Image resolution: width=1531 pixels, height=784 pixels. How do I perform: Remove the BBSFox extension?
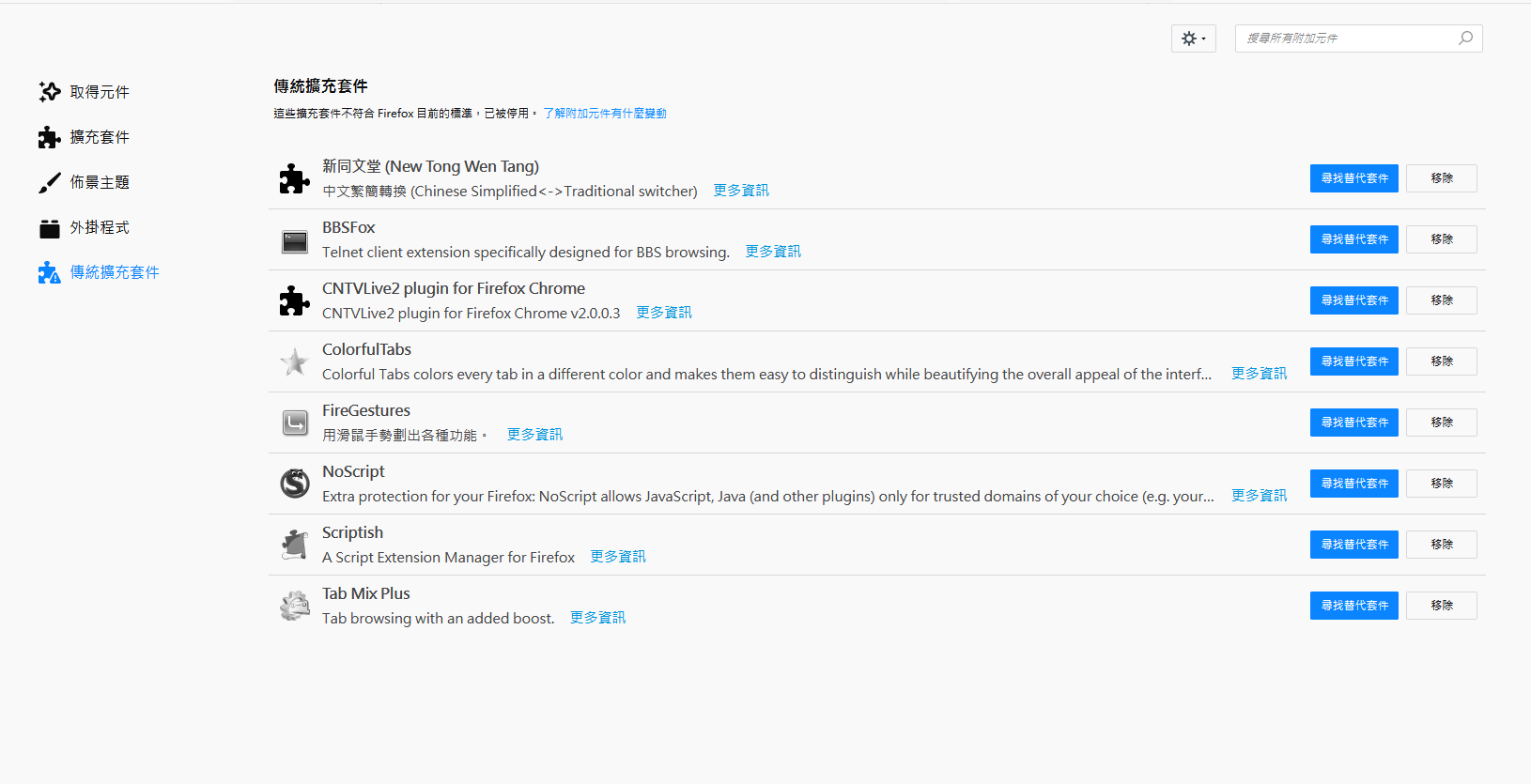1442,239
